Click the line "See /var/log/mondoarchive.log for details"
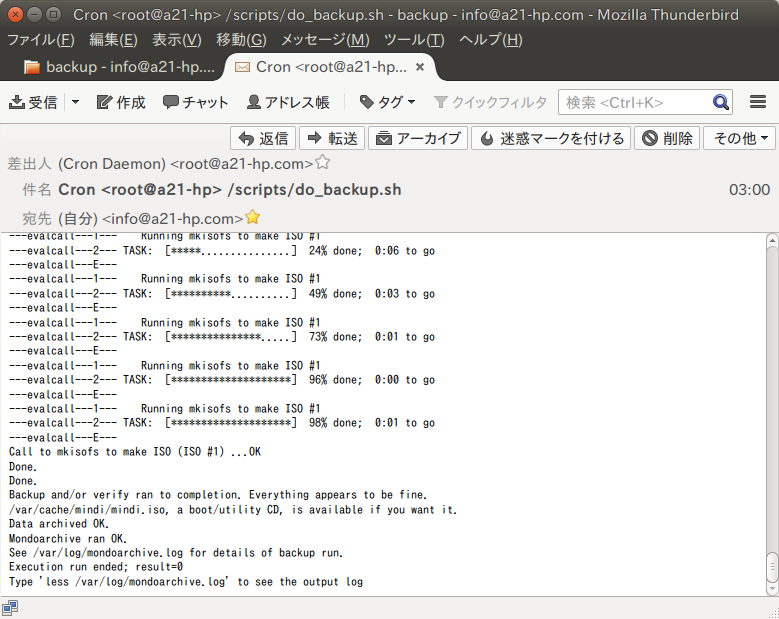Viewport: 779px width, 619px height. (x=176, y=553)
